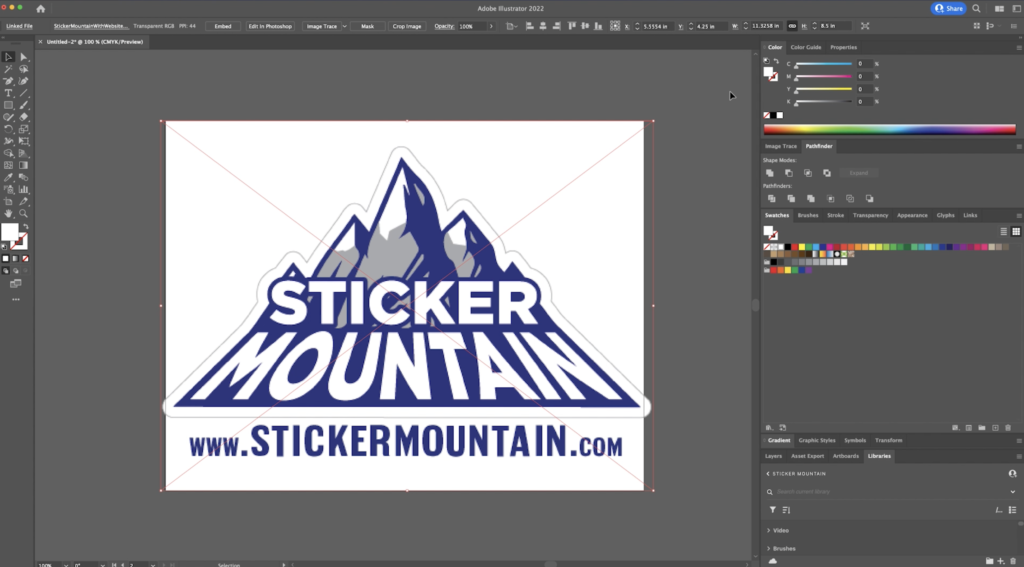Sort library items icon
Image resolution: width=1024 pixels, height=567 pixels.
click(786, 510)
